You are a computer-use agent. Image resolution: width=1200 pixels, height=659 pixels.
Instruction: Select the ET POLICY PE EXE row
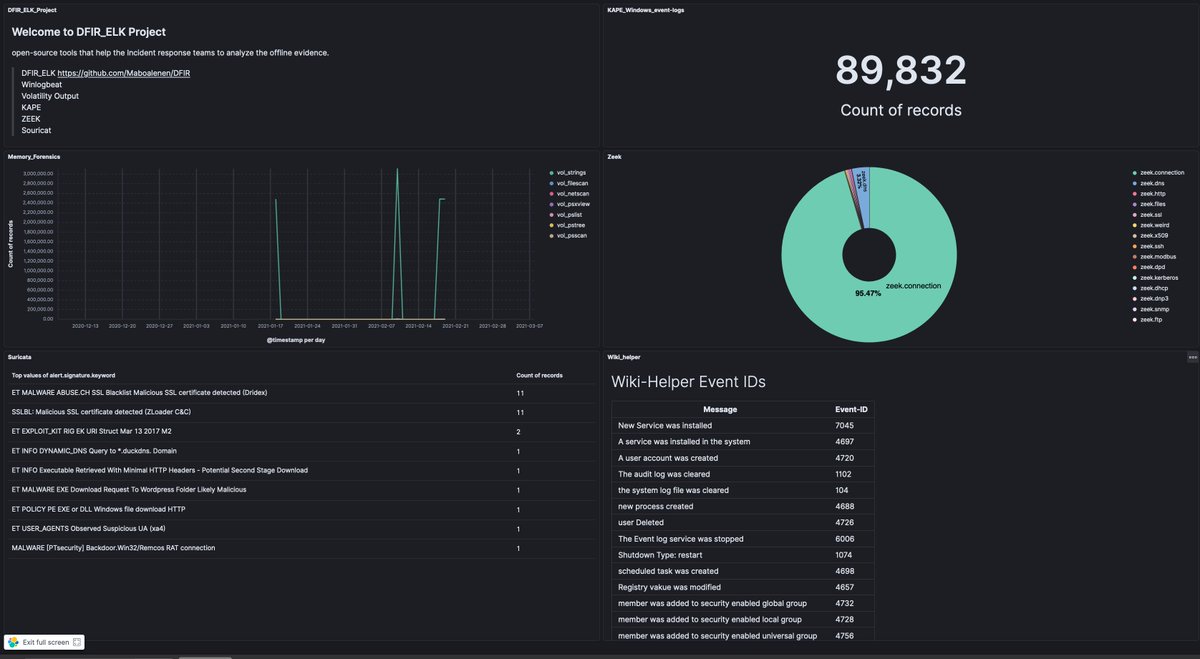pyautogui.click(x=300, y=509)
